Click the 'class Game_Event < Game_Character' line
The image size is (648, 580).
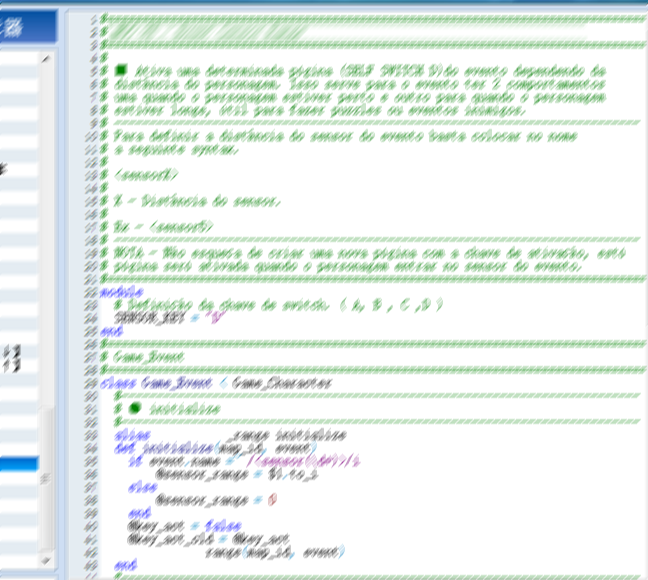(216, 384)
